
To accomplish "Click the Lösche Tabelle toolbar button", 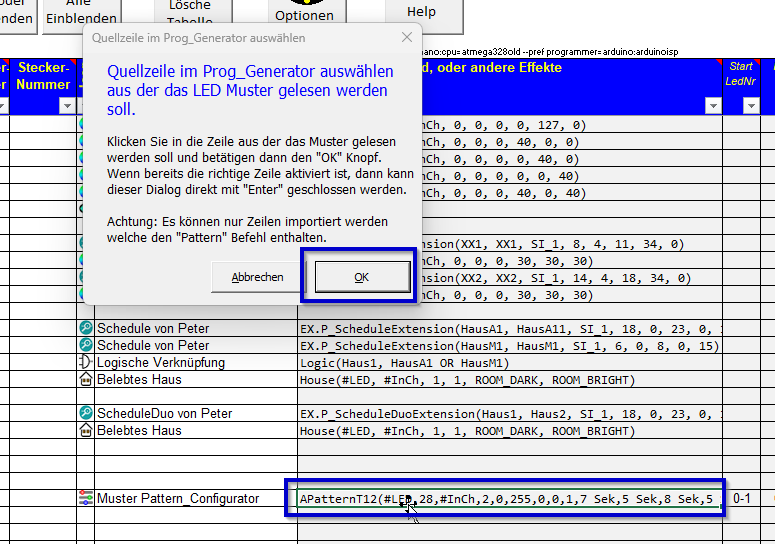I will coord(189,12).
